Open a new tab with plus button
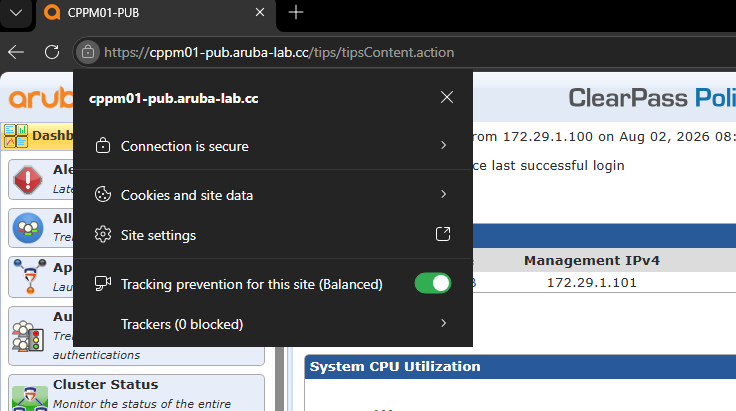The height and width of the screenshot is (411, 736). 296,12
